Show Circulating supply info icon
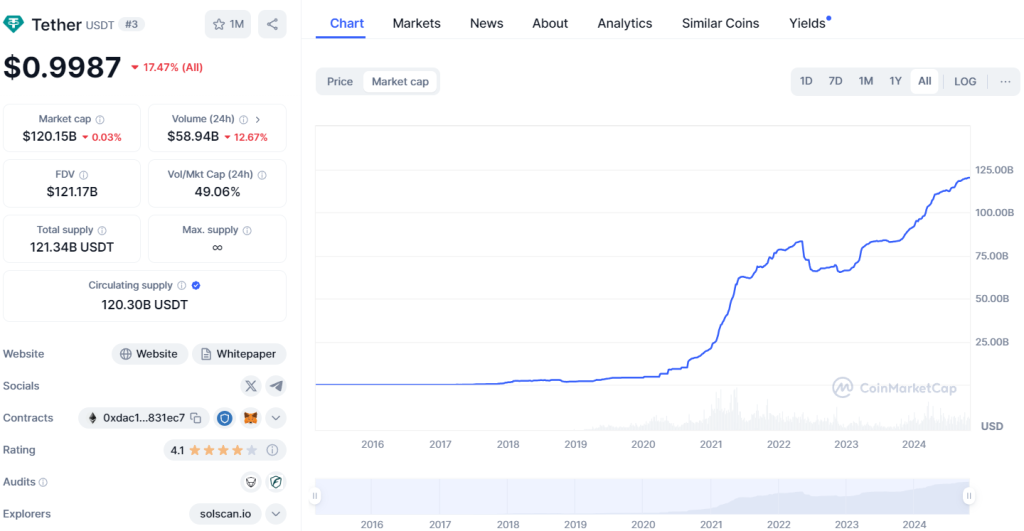The width and height of the screenshot is (1024, 531). point(182,285)
